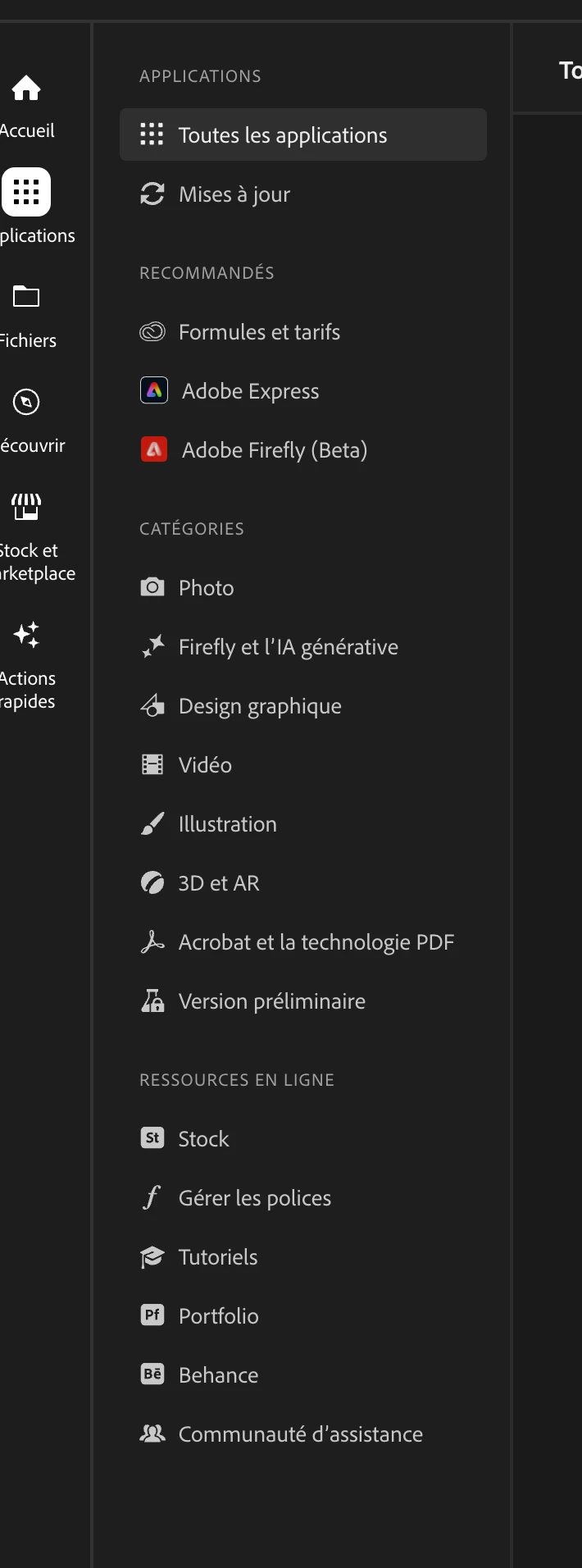Click the Découvrir compass icon

(26, 402)
